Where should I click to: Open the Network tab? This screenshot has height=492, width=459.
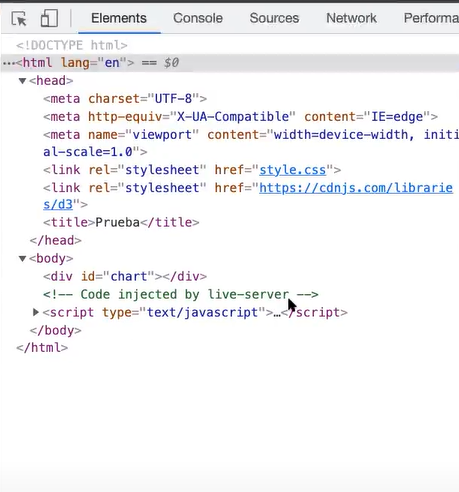(x=351, y=18)
